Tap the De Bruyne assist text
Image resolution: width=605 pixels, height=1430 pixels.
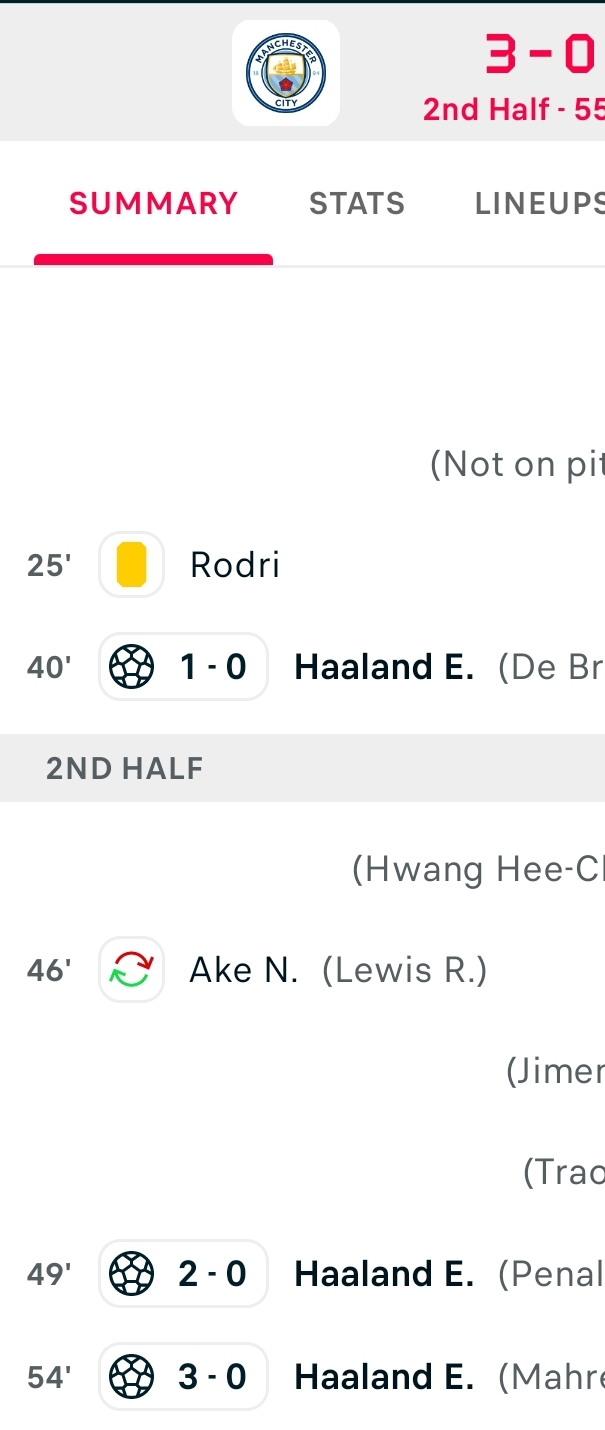click(x=551, y=667)
